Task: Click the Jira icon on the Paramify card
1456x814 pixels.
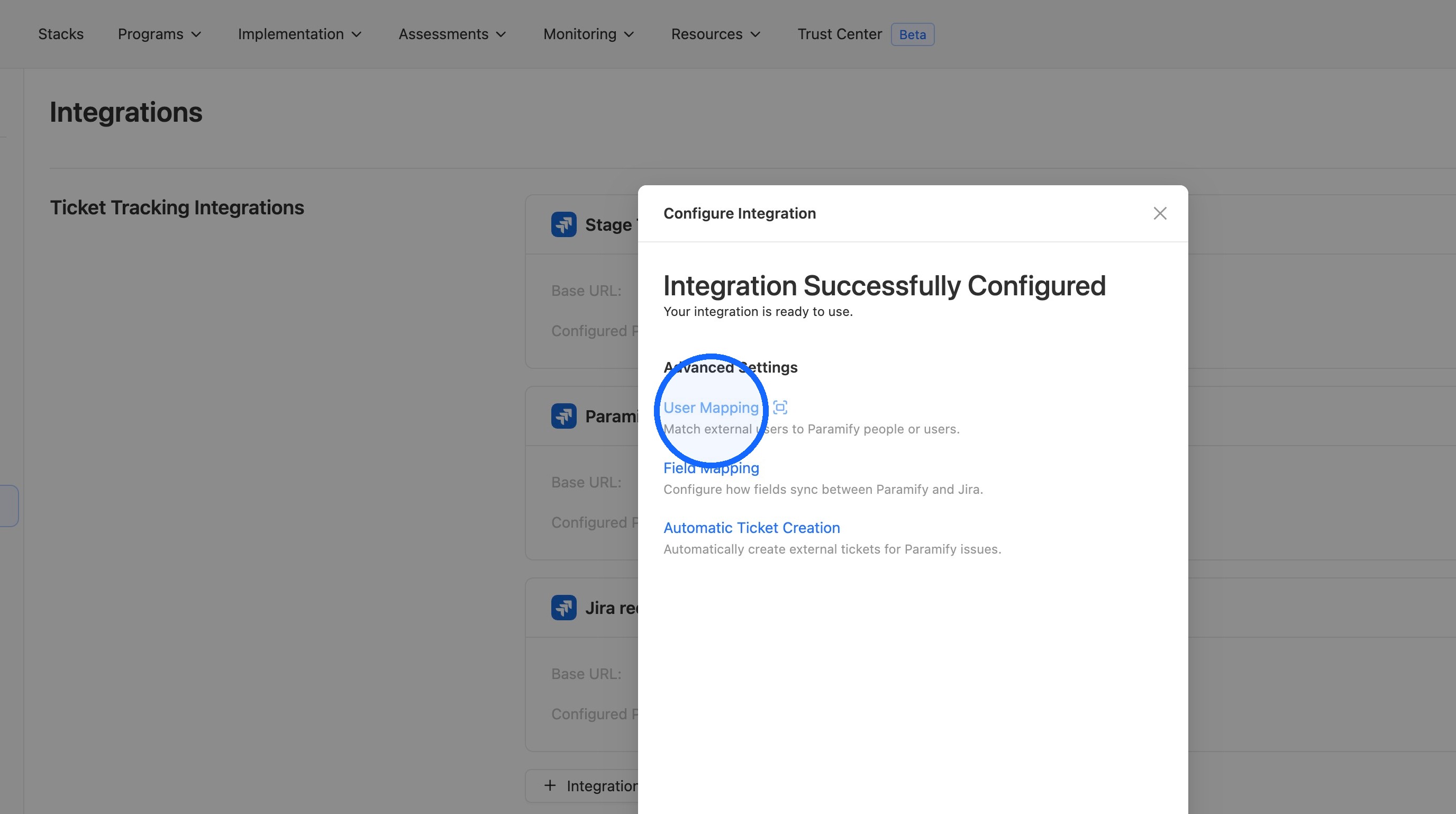Action: [563, 416]
